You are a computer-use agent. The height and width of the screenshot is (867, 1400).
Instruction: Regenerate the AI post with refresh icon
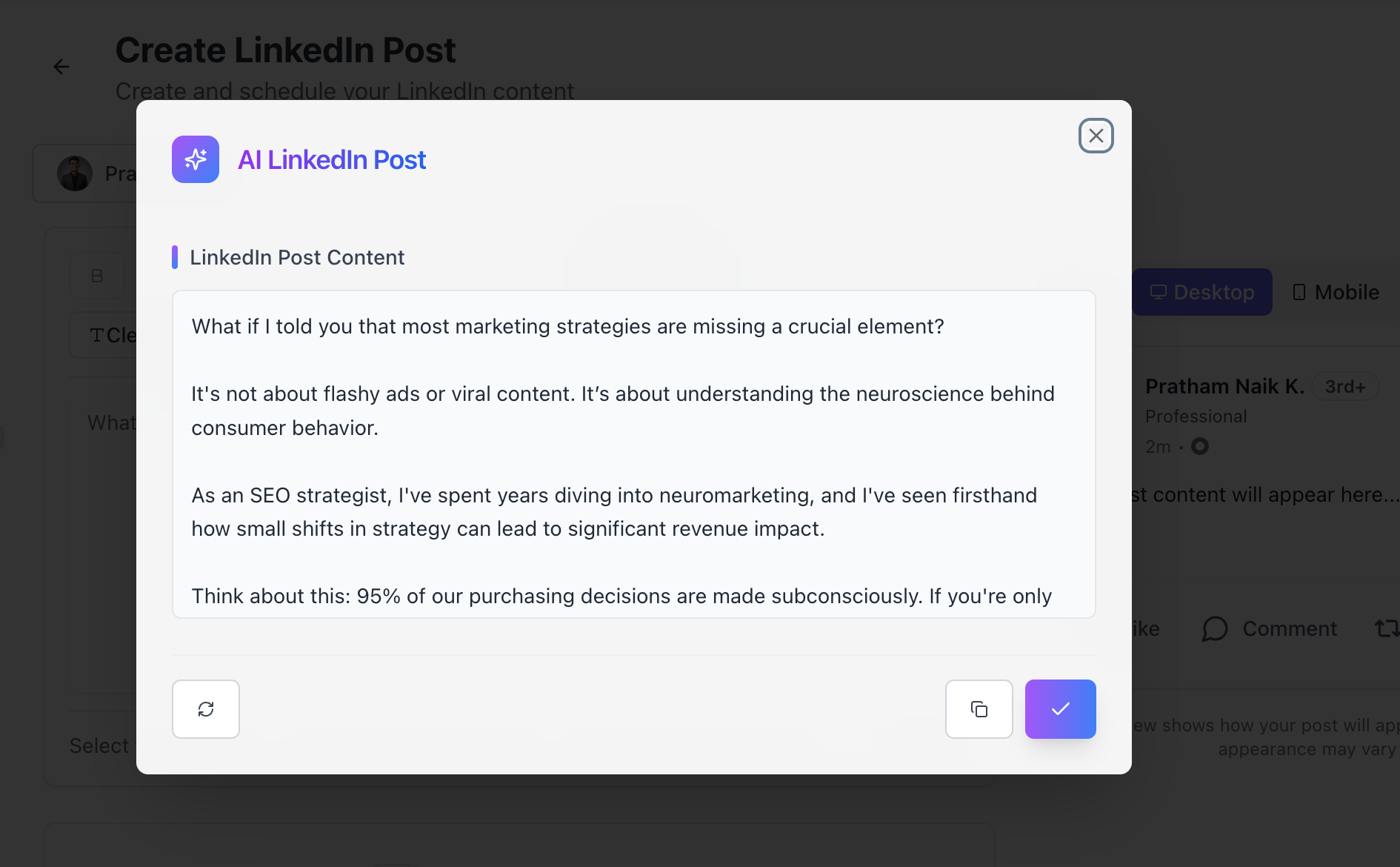tap(206, 709)
